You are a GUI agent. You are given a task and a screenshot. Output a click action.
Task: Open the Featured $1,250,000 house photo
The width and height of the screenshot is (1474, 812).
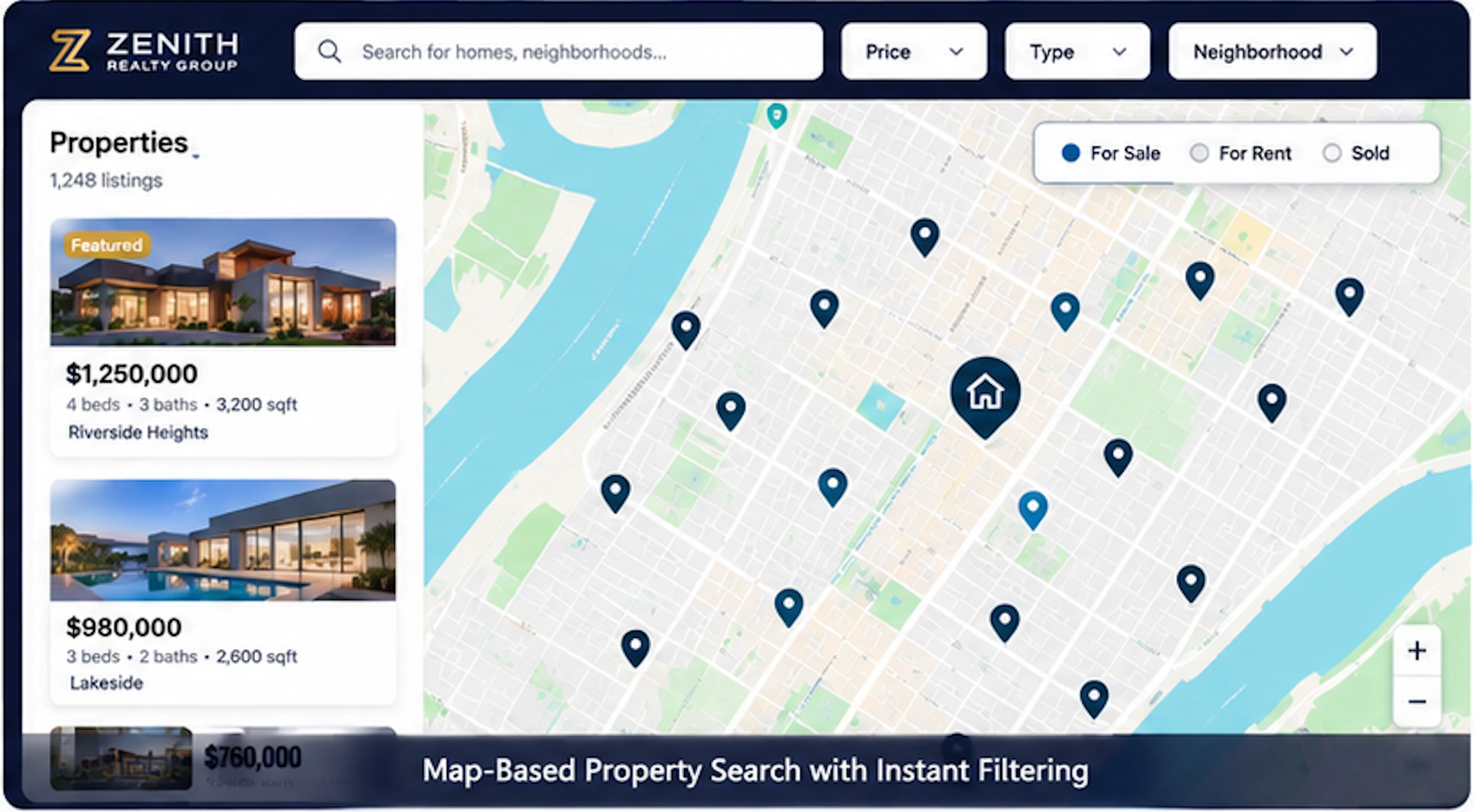(223, 282)
